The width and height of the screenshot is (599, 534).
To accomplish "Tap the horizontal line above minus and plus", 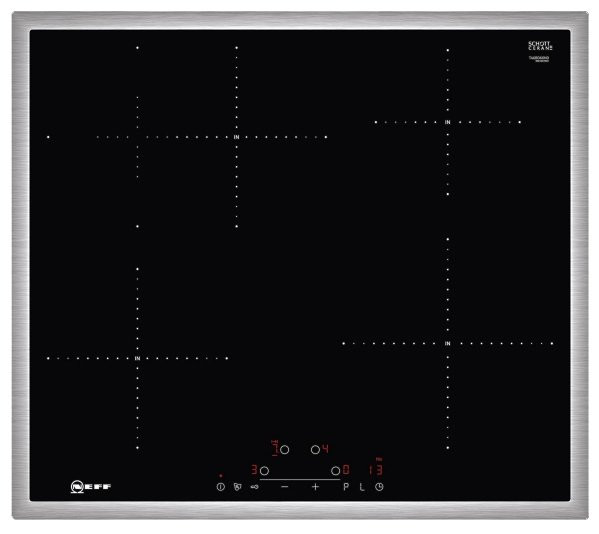I will coord(300,479).
